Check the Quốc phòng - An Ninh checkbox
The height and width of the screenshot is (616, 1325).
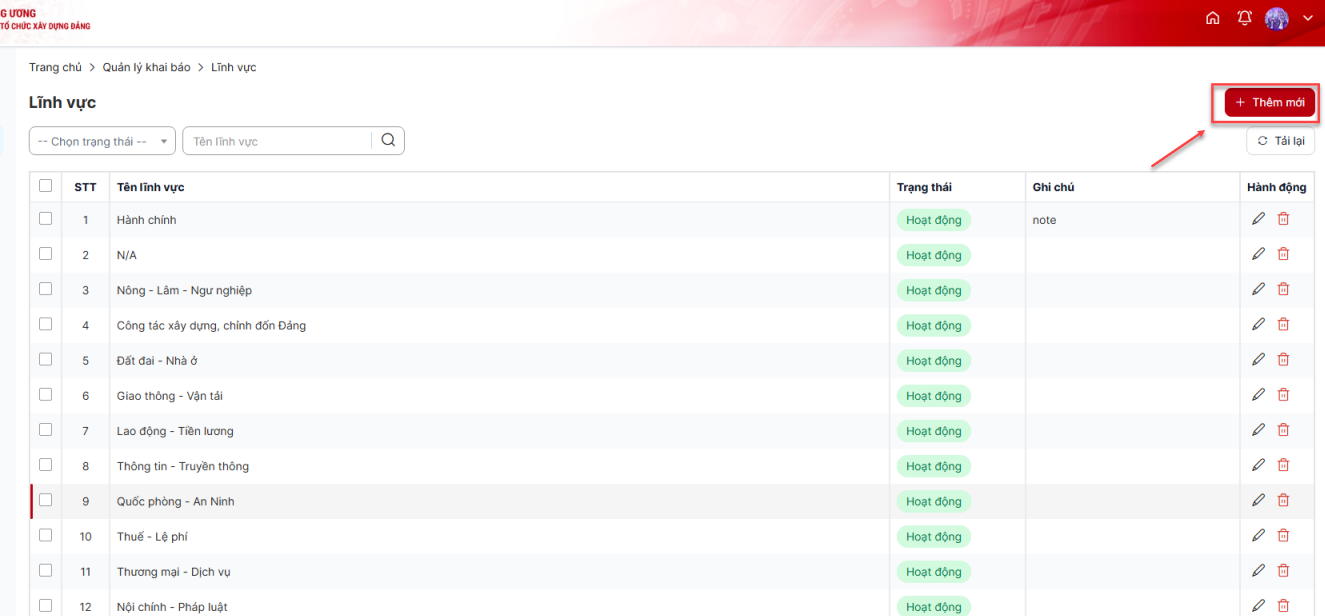click(x=45, y=500)
